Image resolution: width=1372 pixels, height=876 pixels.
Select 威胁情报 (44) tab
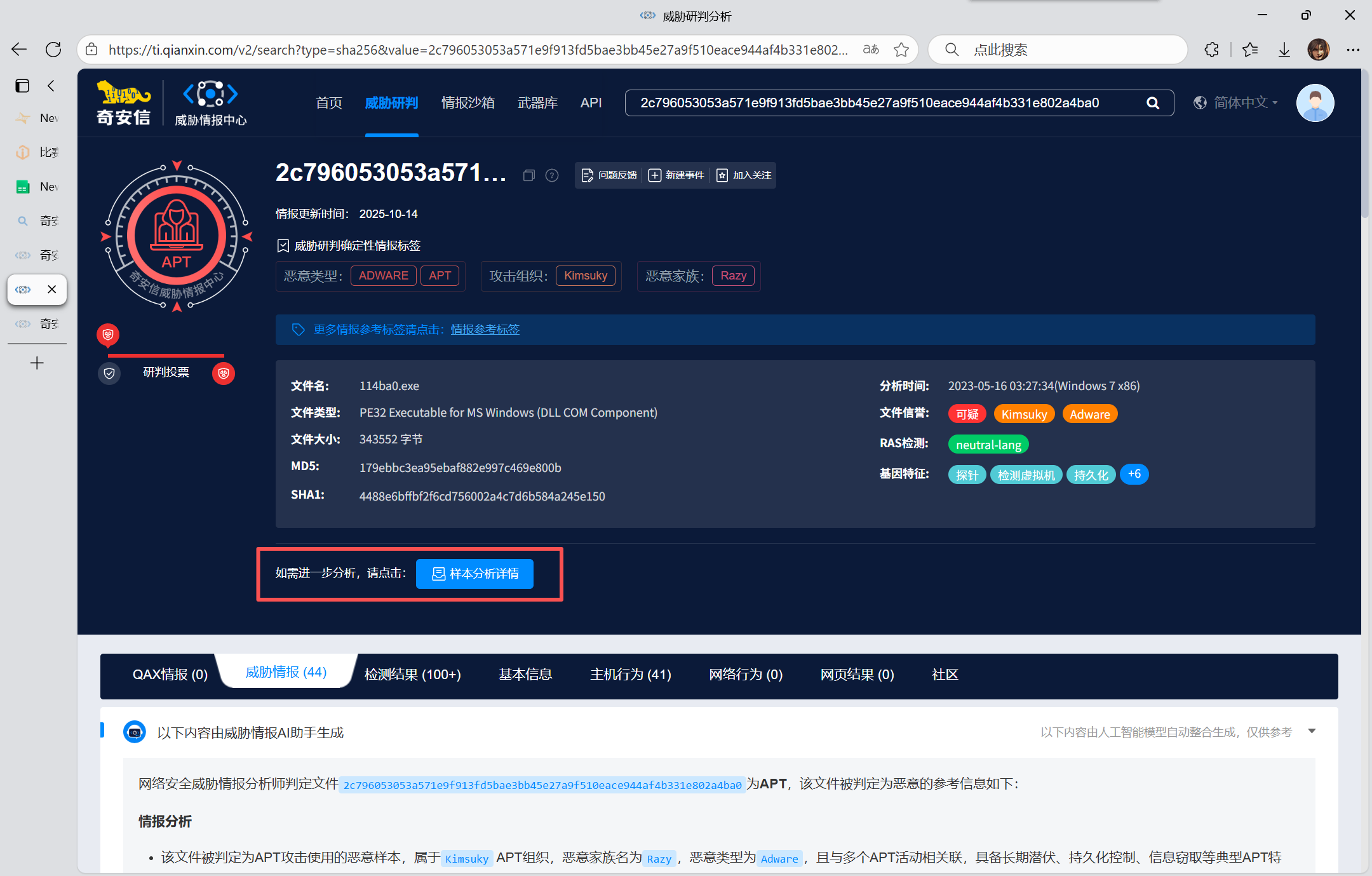[286, 672]
